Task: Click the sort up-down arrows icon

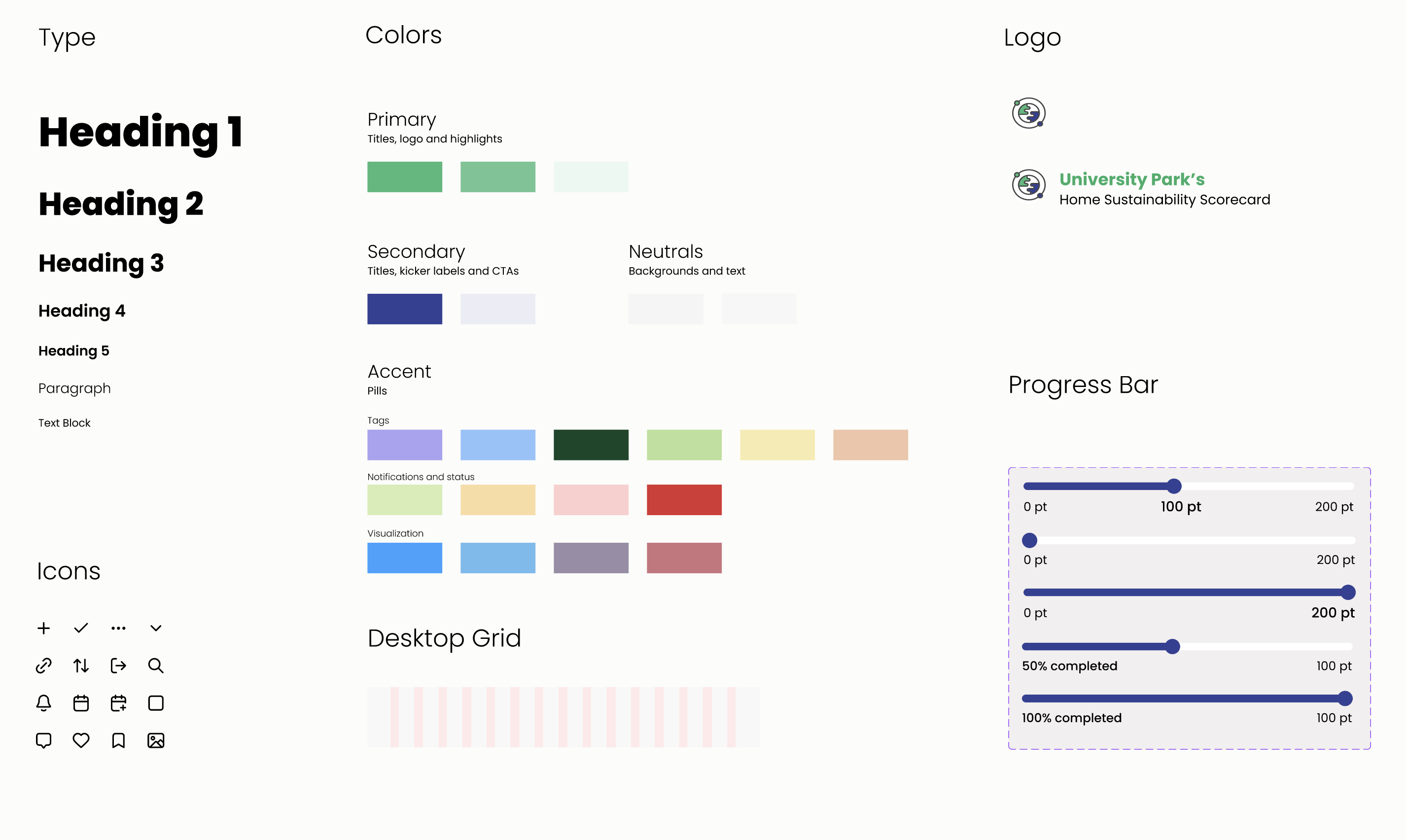Action: coord(81,665)
